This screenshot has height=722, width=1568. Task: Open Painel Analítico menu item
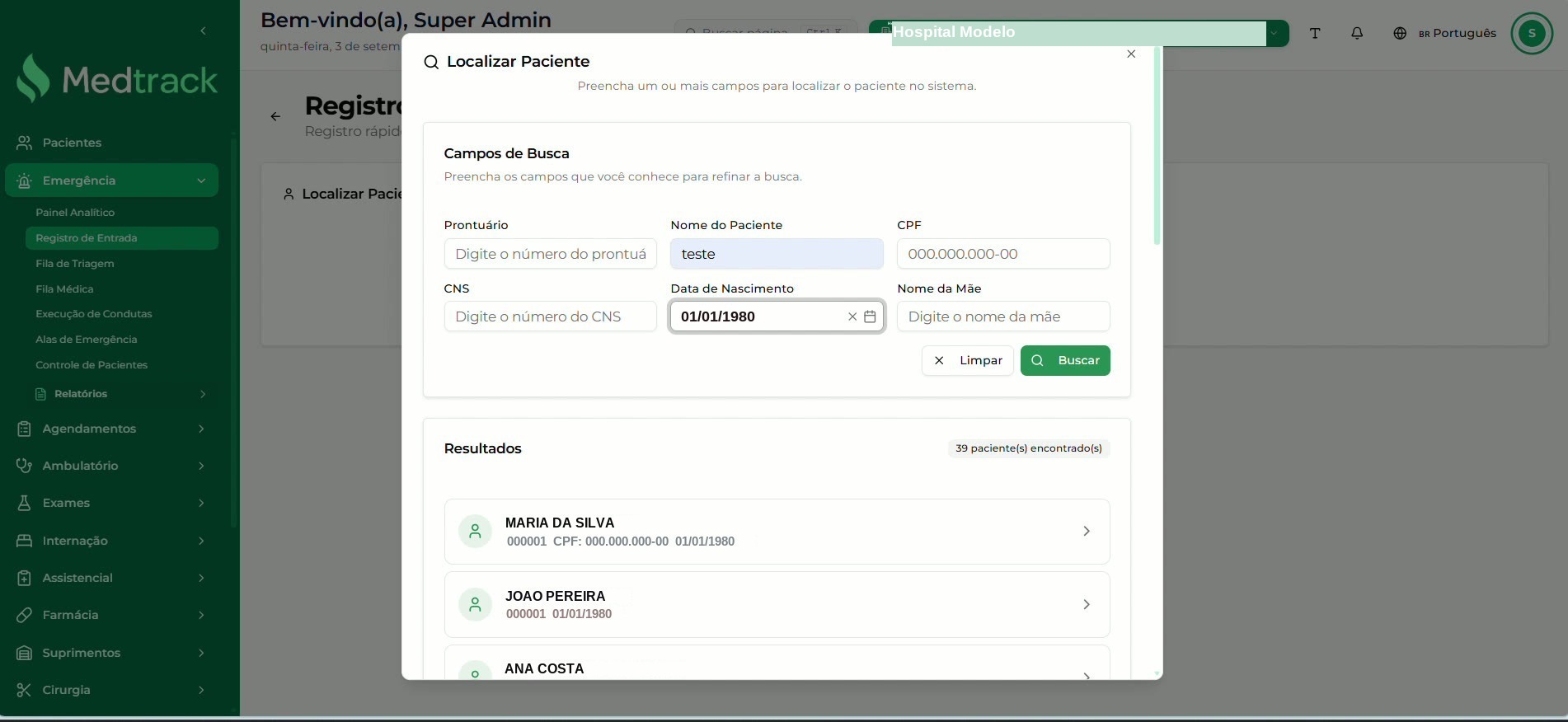75,213
